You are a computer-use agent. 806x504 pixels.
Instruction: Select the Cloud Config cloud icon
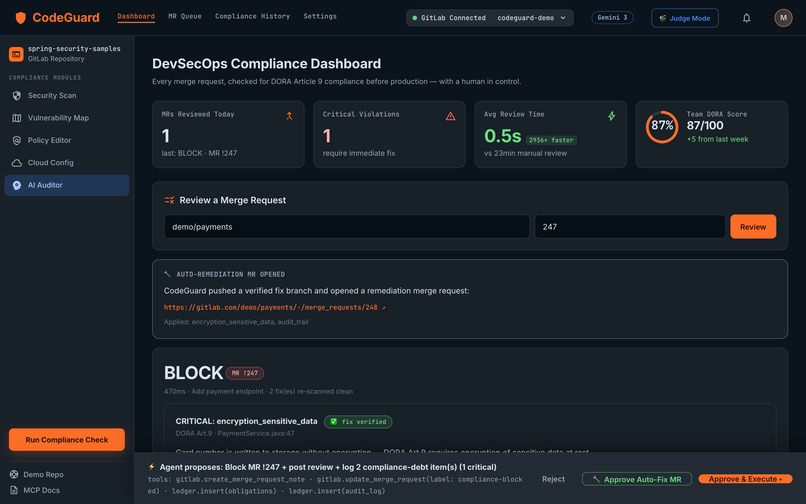coord(16,163)
